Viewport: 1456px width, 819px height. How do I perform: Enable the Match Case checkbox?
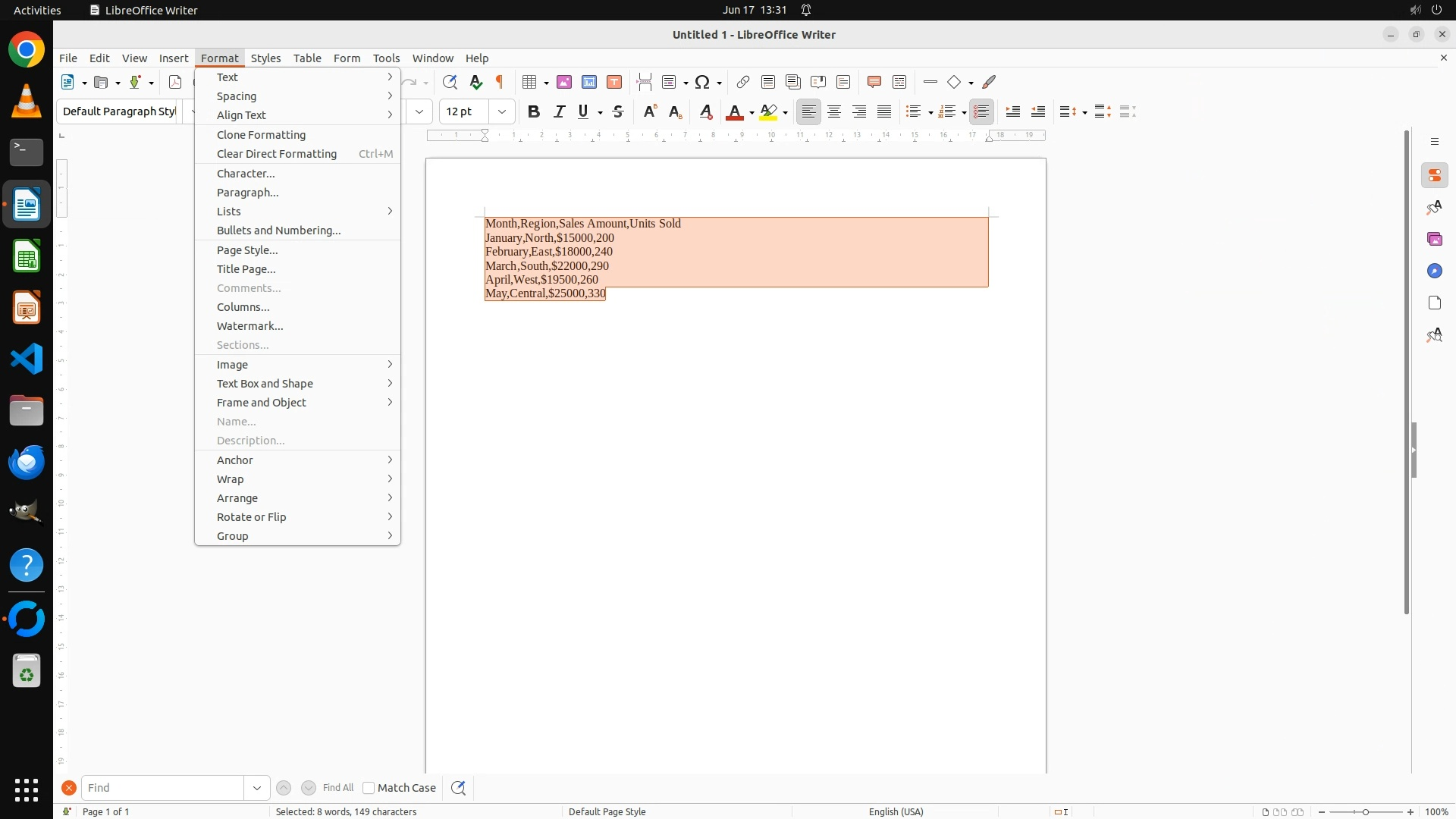coord(369,788)
